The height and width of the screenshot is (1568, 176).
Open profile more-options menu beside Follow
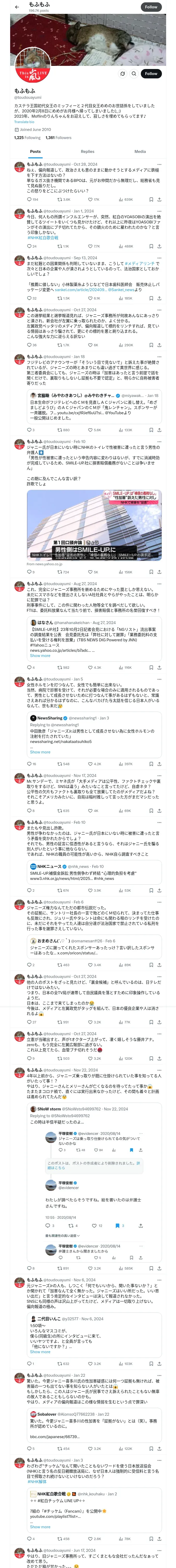pos(122,74)
